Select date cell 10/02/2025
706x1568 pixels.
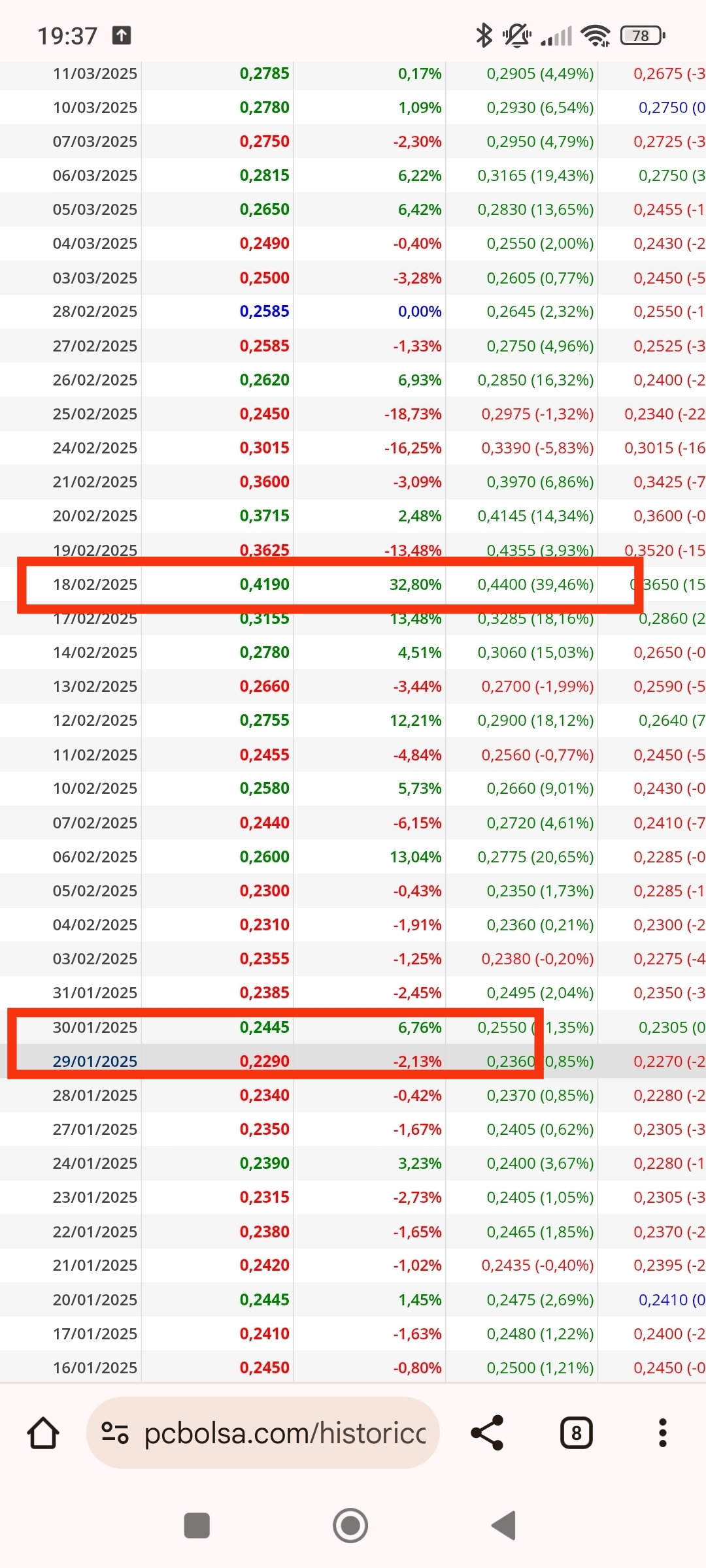(95, 788)
